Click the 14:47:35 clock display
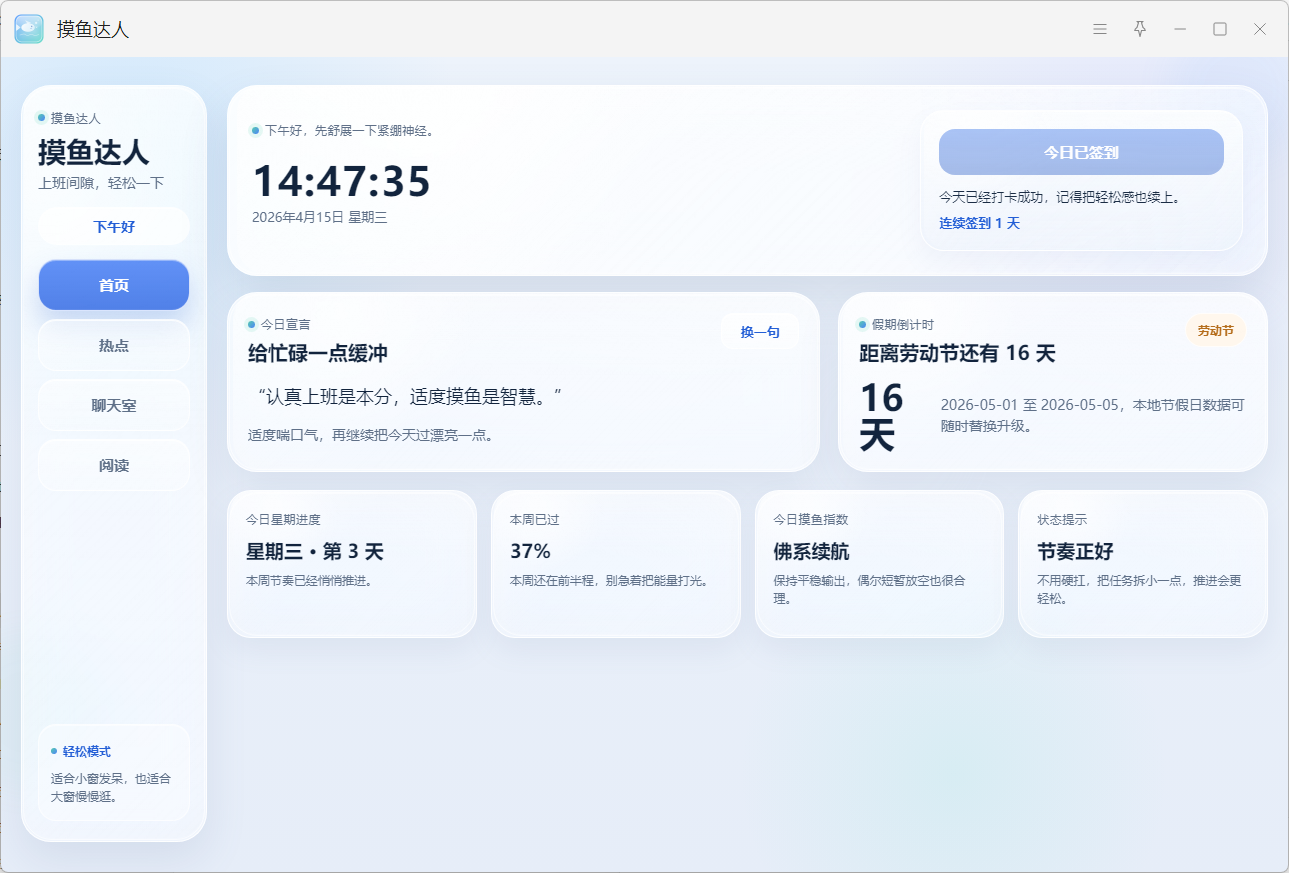Screen dimensions: 1289x873 341,181
